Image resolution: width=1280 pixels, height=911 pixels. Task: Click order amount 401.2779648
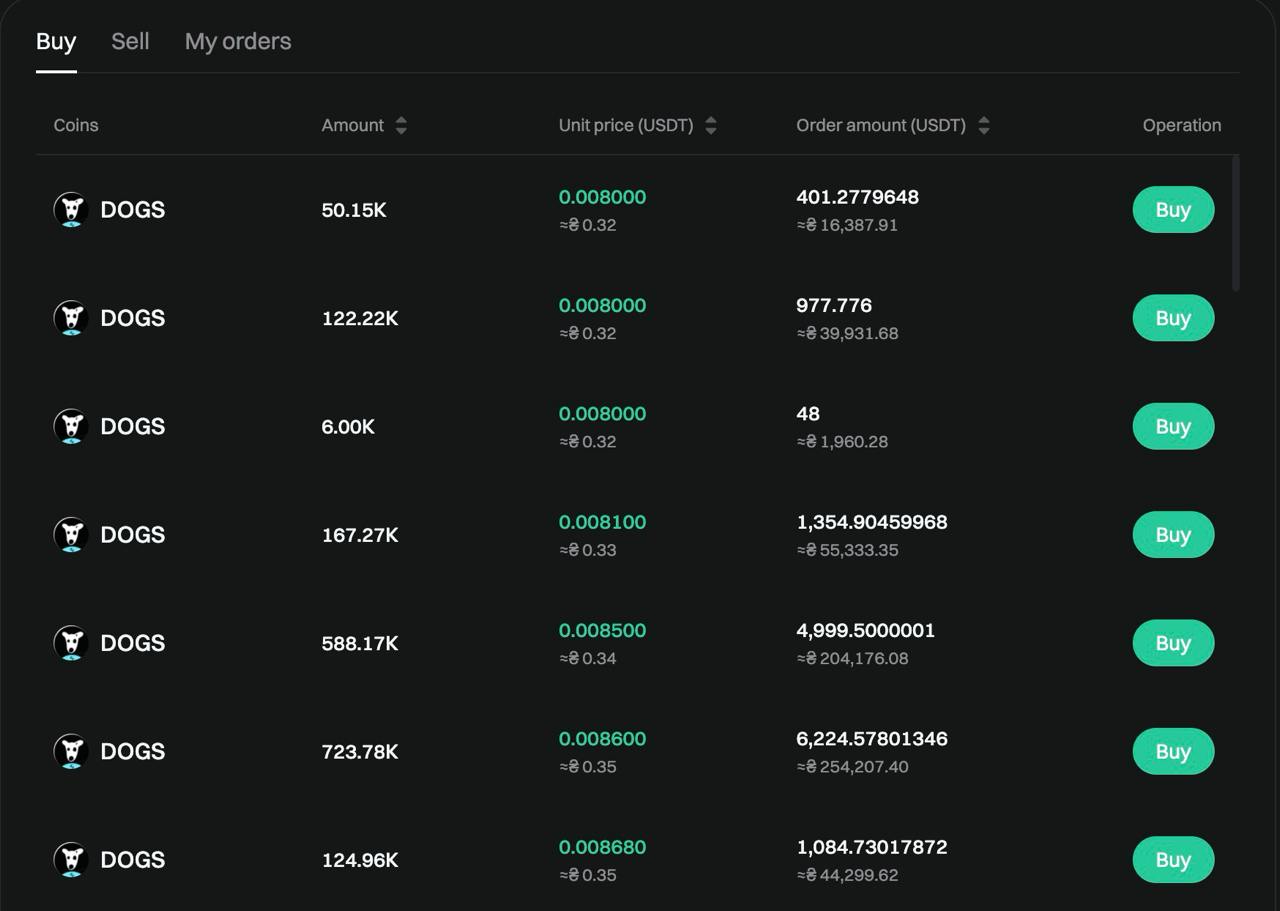(857, 197)
